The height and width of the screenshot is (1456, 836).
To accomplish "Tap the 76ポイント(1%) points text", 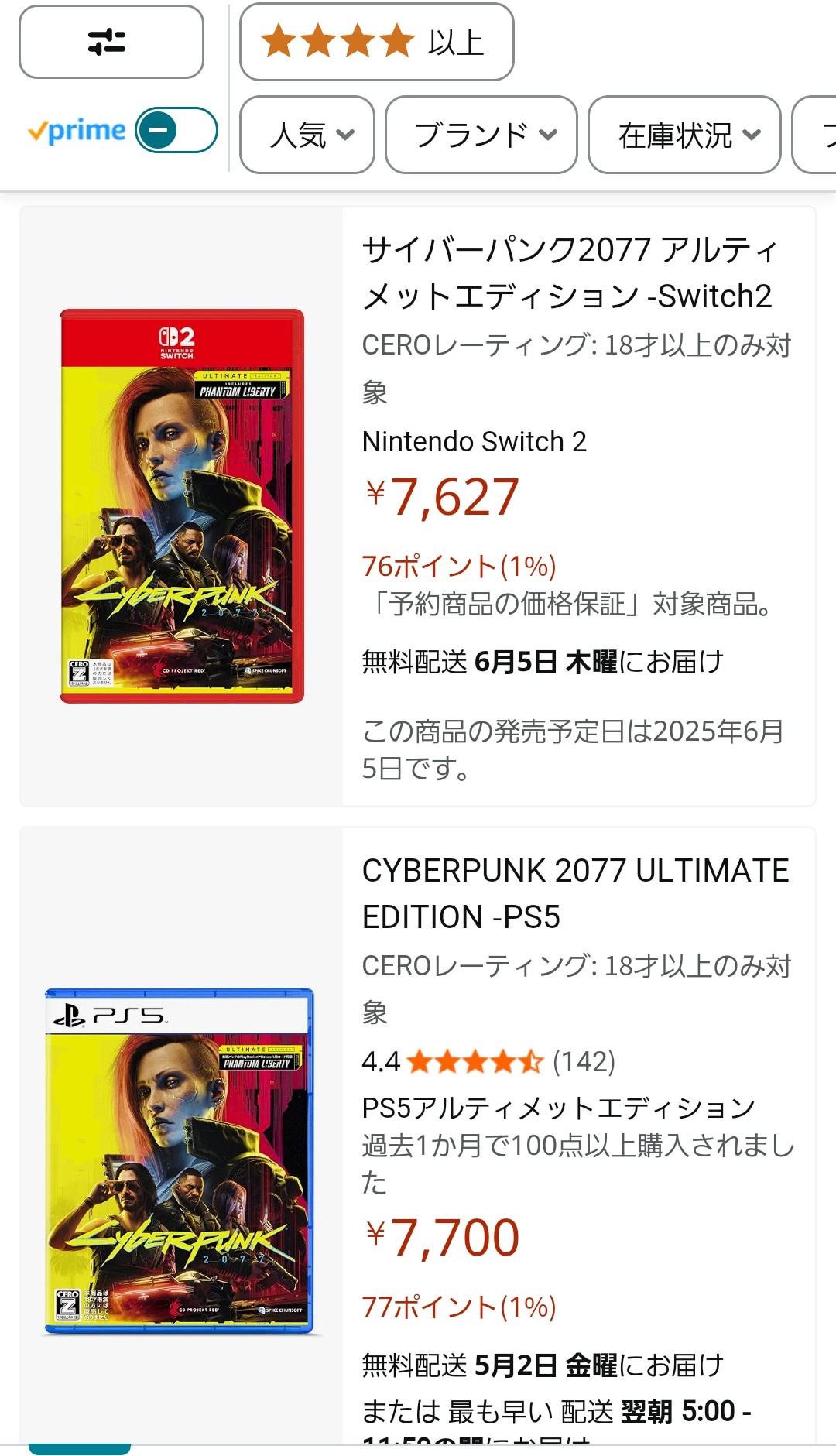I will [459, 567].
